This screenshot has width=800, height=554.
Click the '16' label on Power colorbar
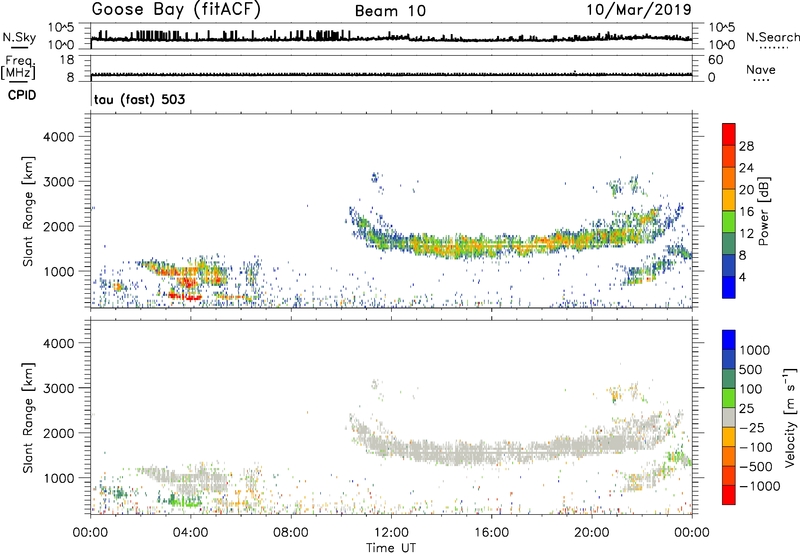pyautogui.click(x=746, y=212)
